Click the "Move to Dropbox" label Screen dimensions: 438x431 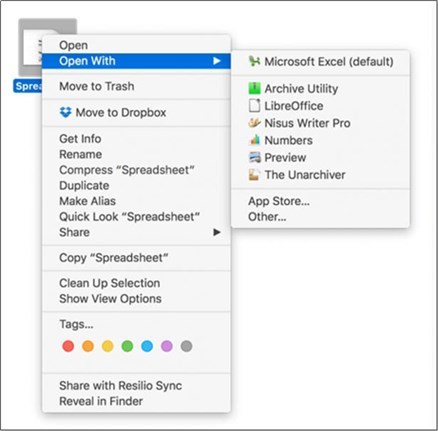pyautogui.click(x=121, y=113)
